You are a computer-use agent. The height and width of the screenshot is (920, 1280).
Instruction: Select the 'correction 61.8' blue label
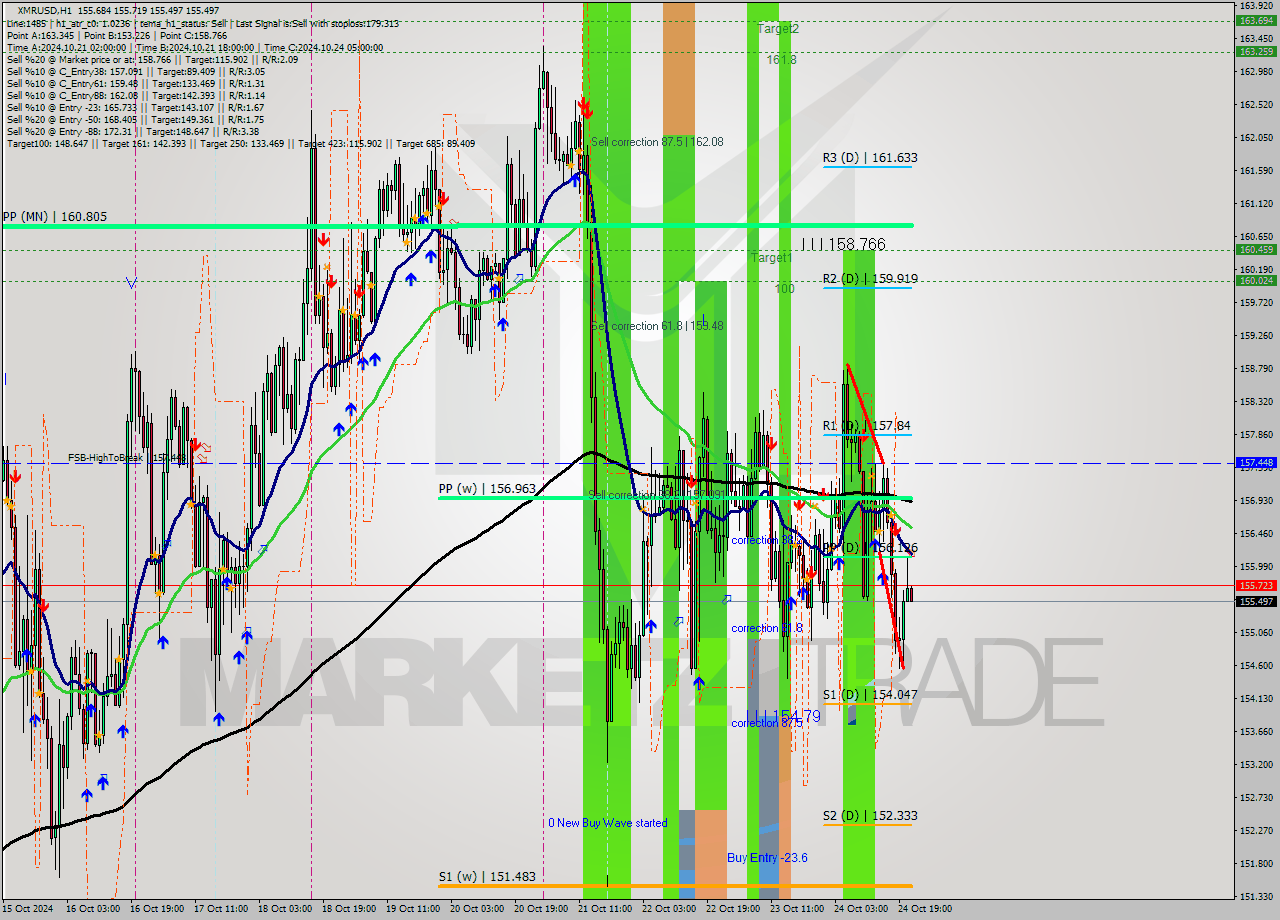[768, 628]
